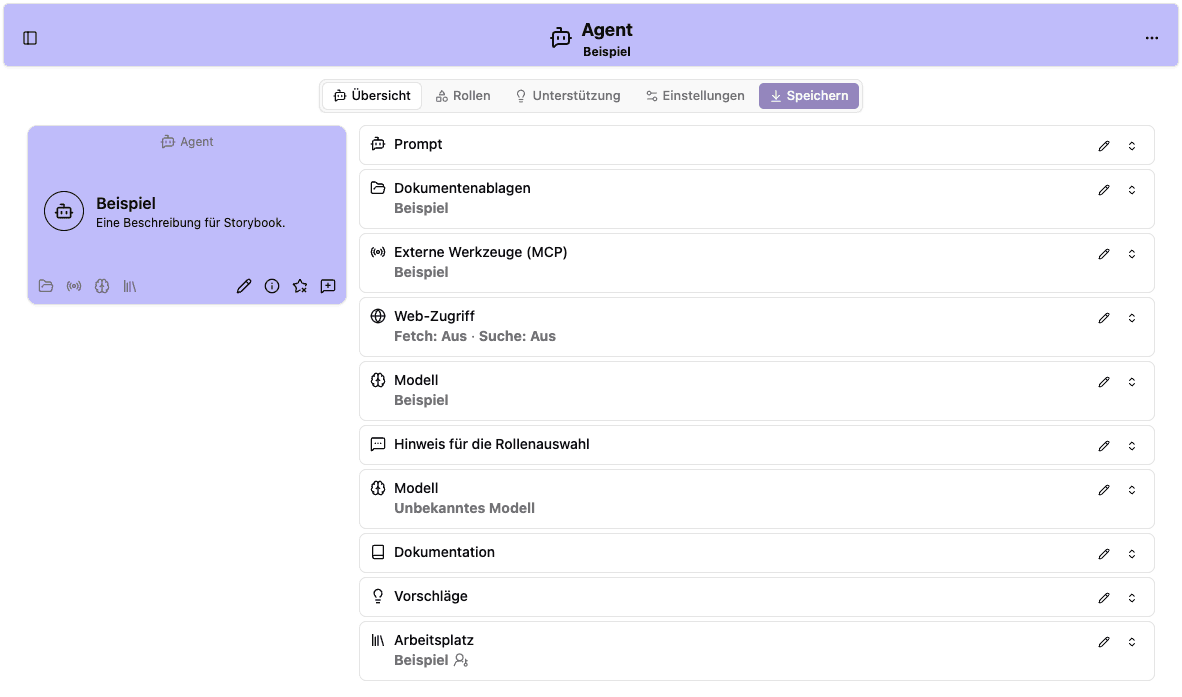Click the globe icon of Web-Zugriff
The image size is (1182, 697).
tap(378, 316)
